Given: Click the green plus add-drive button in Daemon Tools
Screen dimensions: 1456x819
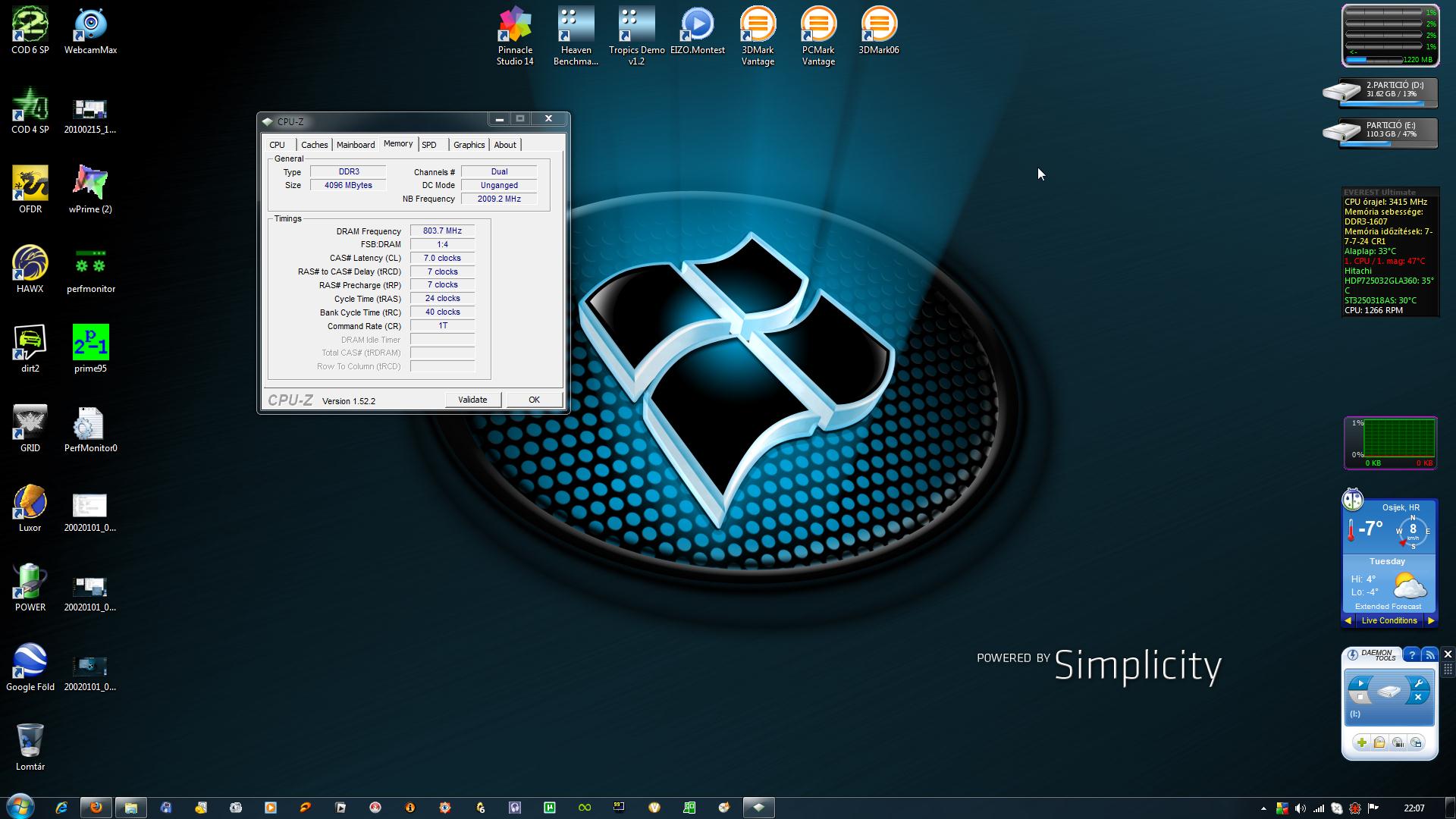Looking at the screenshot, I should pos(1362,742).
